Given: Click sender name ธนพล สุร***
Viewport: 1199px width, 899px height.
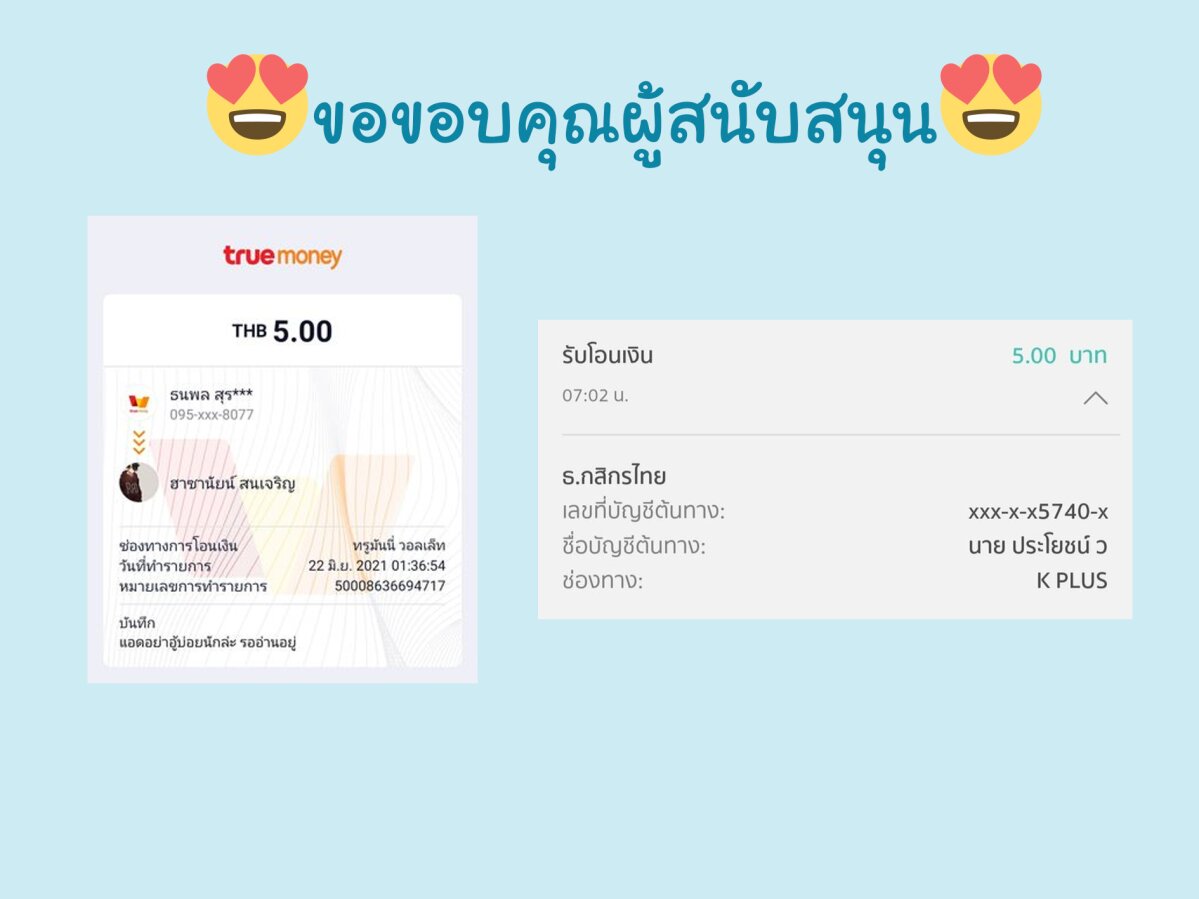Looking at the screenshot, I should (x=211, y=395).
